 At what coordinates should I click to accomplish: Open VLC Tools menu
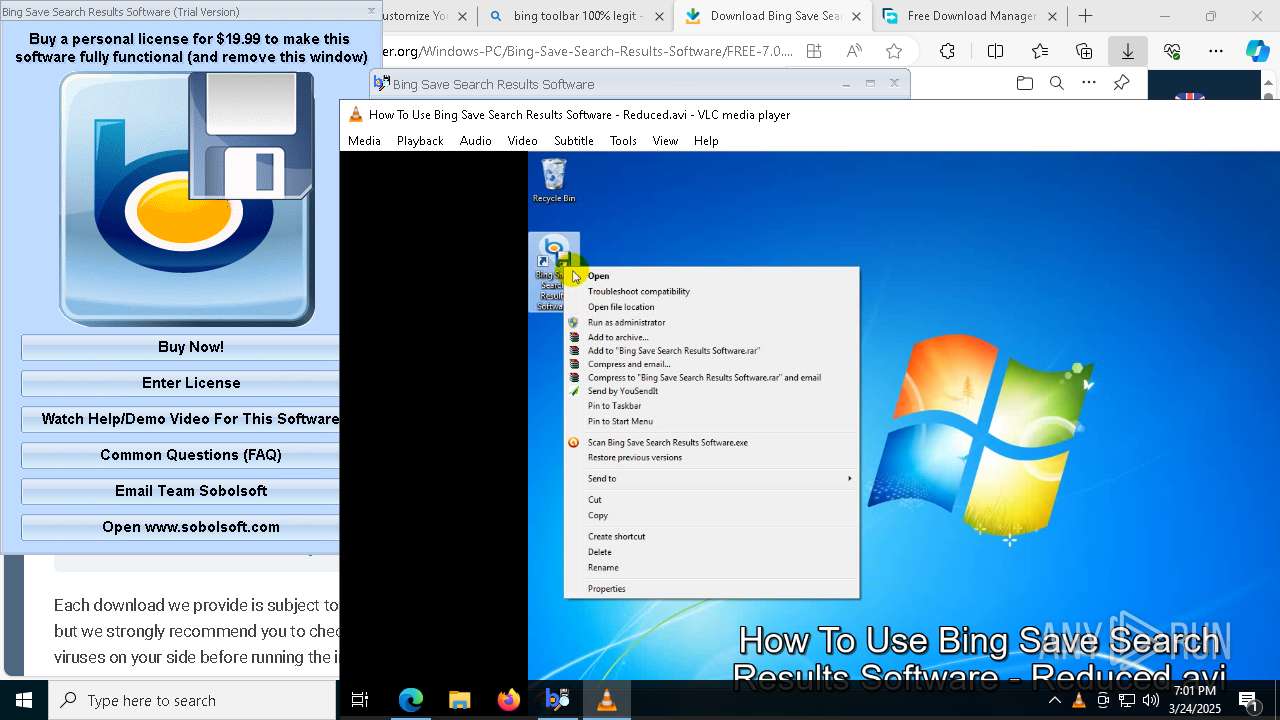click(x=623, y=141)
